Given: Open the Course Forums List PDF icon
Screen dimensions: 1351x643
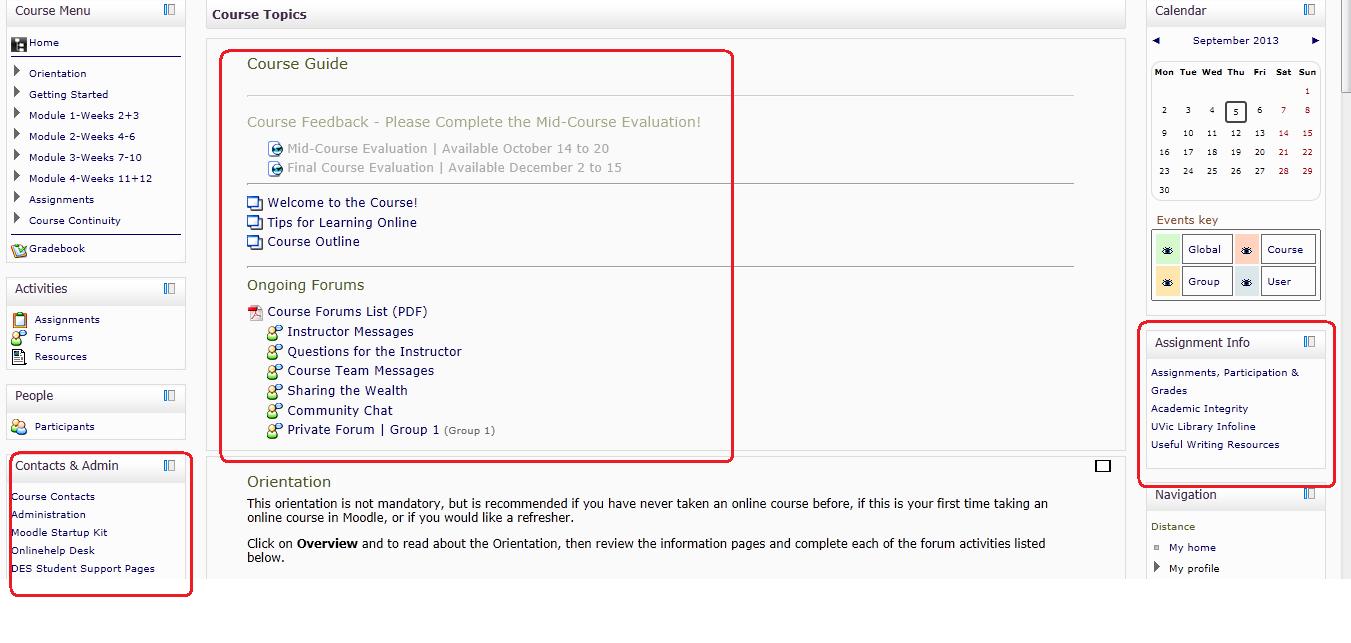Looking at the screenshot, I should pos(254,311).
